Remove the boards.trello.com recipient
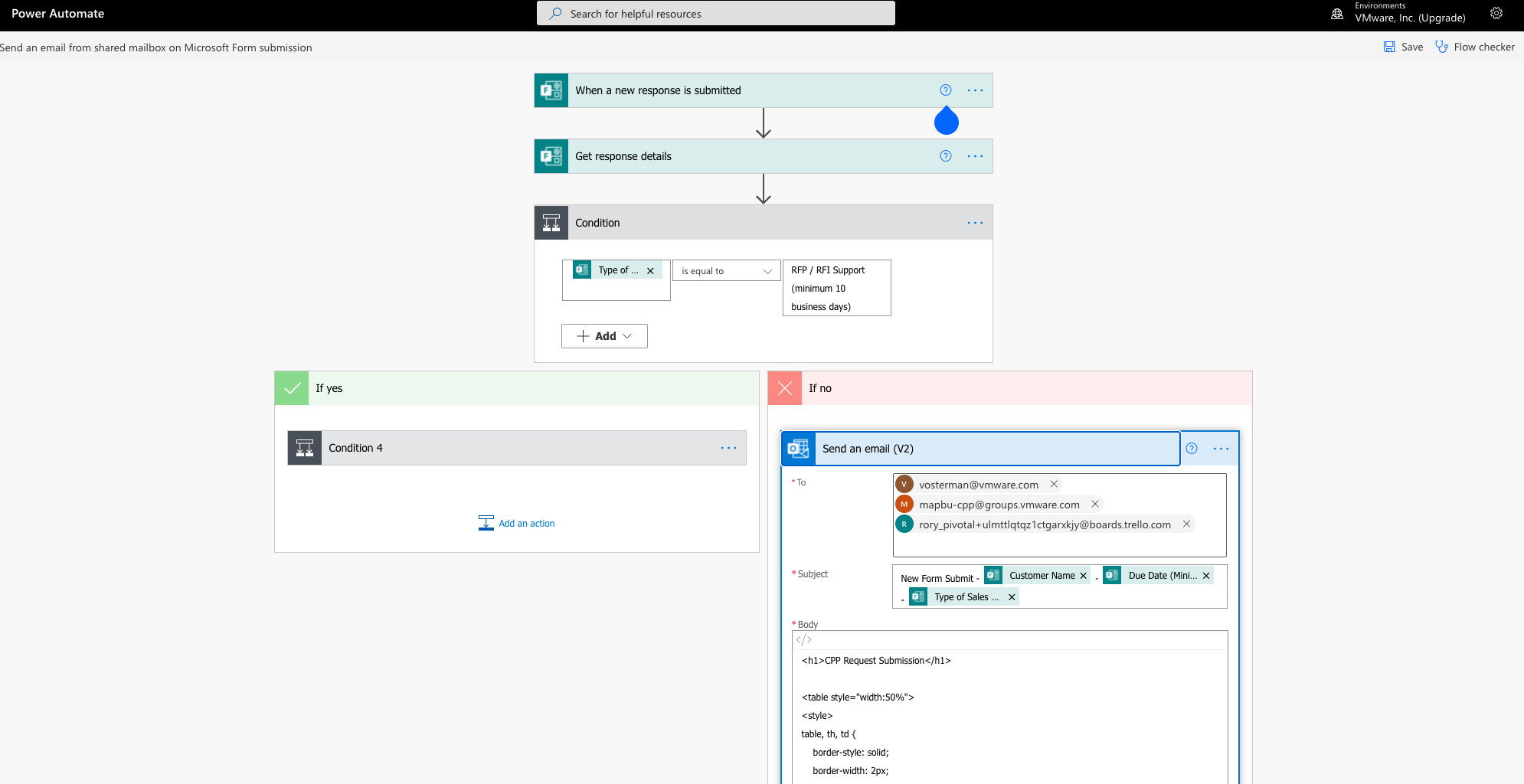The height and width of the screenshot is (784, 1524). [x=1186, y=524]
